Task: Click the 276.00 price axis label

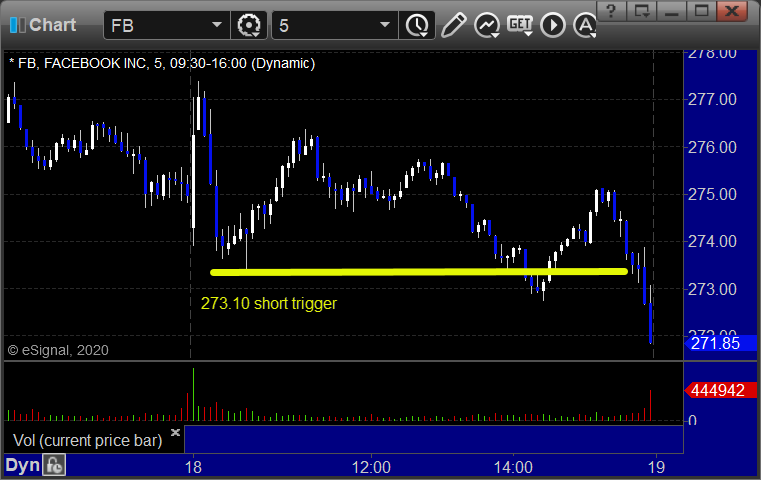Action: pyautogui.click(x=712, y=147)
